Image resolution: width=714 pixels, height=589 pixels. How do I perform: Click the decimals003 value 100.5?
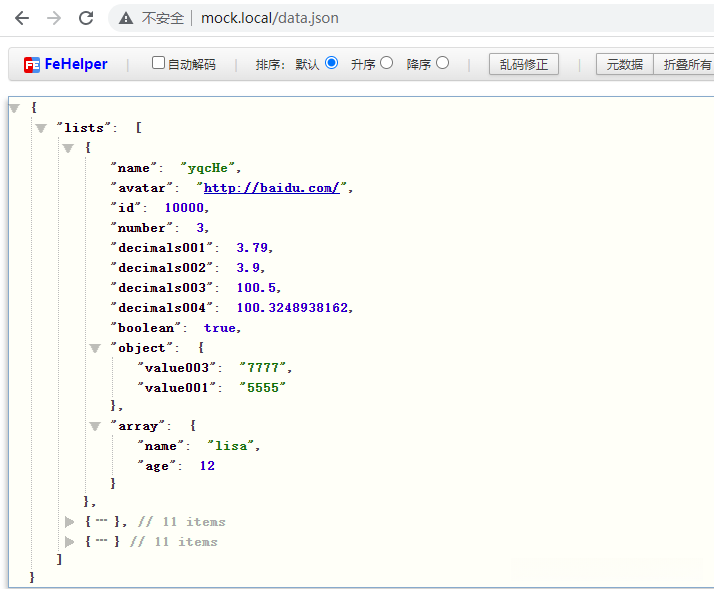[256, 288]
